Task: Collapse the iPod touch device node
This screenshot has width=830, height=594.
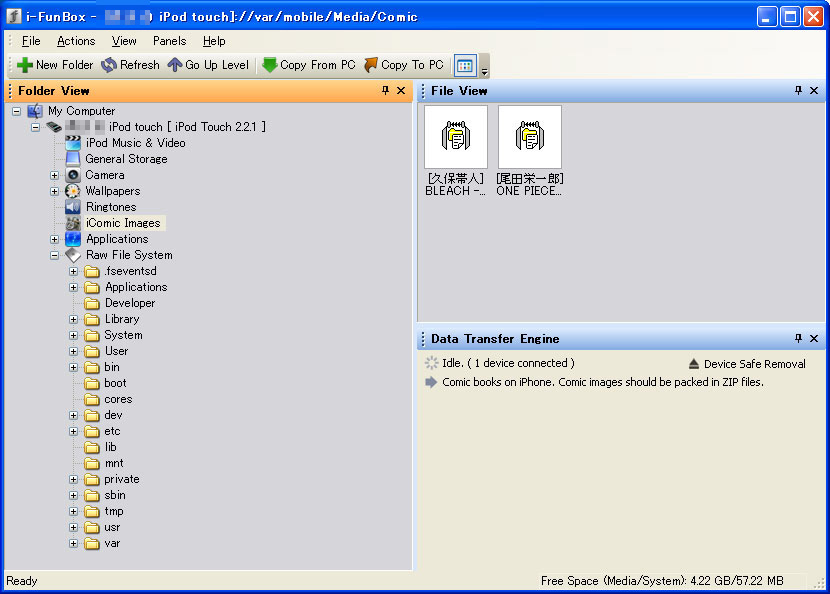Action: tap(35, 127)
